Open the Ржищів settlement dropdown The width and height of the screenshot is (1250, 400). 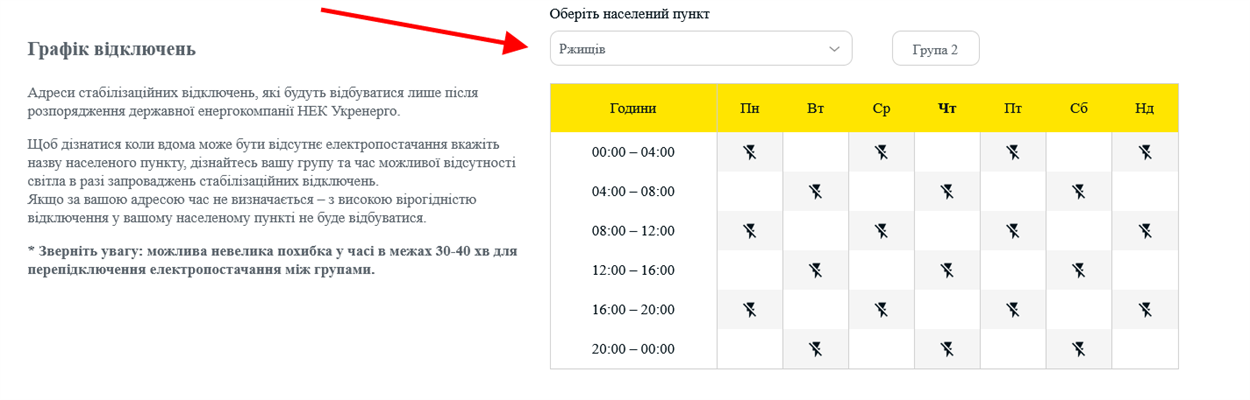[x=701, y=48]
